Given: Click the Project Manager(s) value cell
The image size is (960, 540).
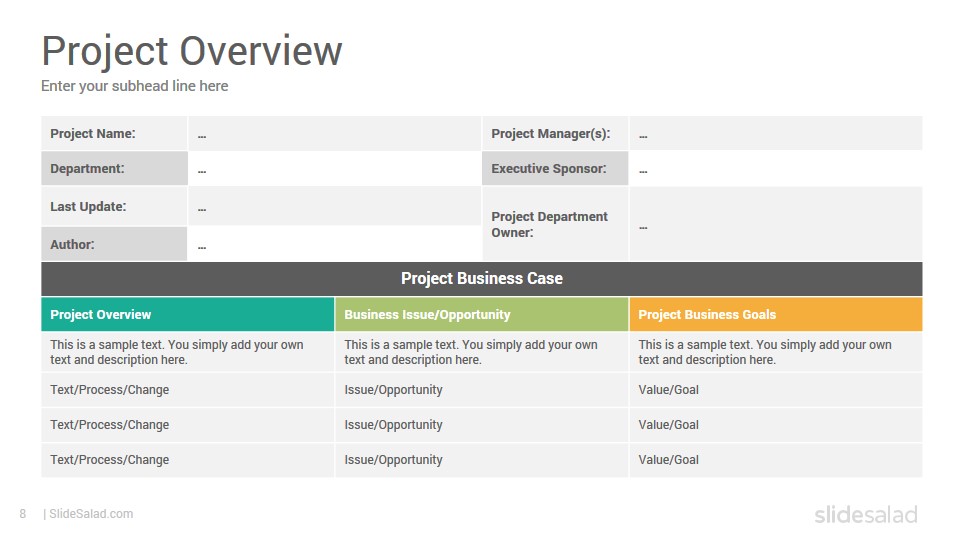Looking at the screenshot, I should (776, 133).
